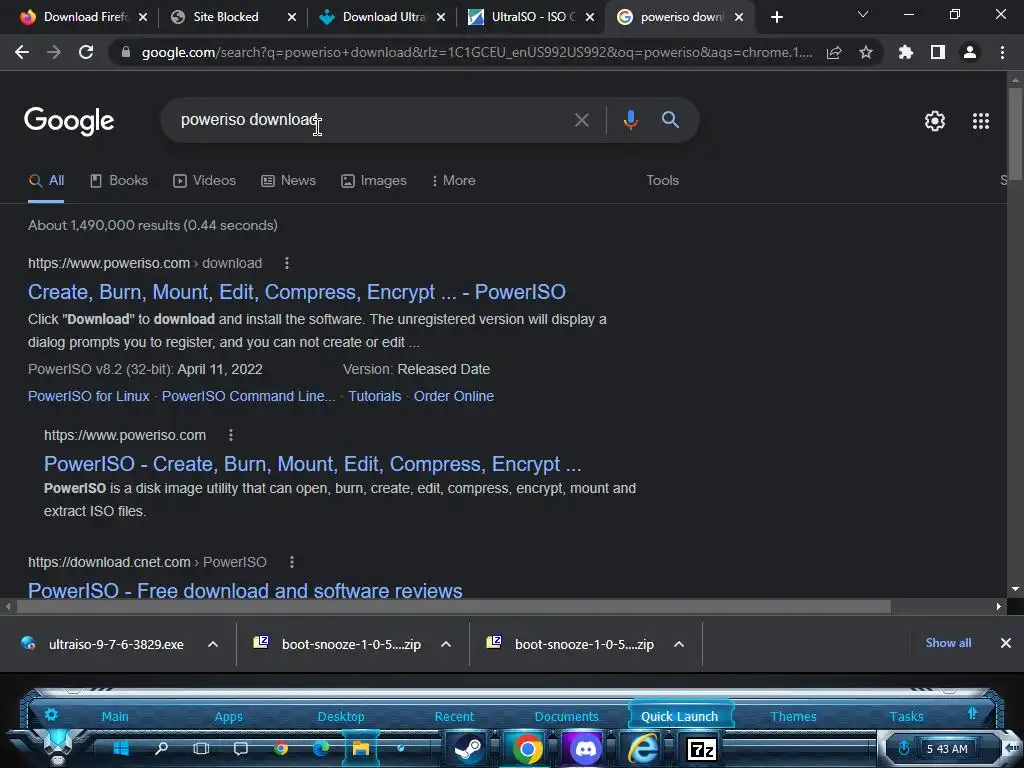The height and width of the screenshot is (768, 1024).
Task: Close the Site Blocked tab
Action: click(292, 17)
